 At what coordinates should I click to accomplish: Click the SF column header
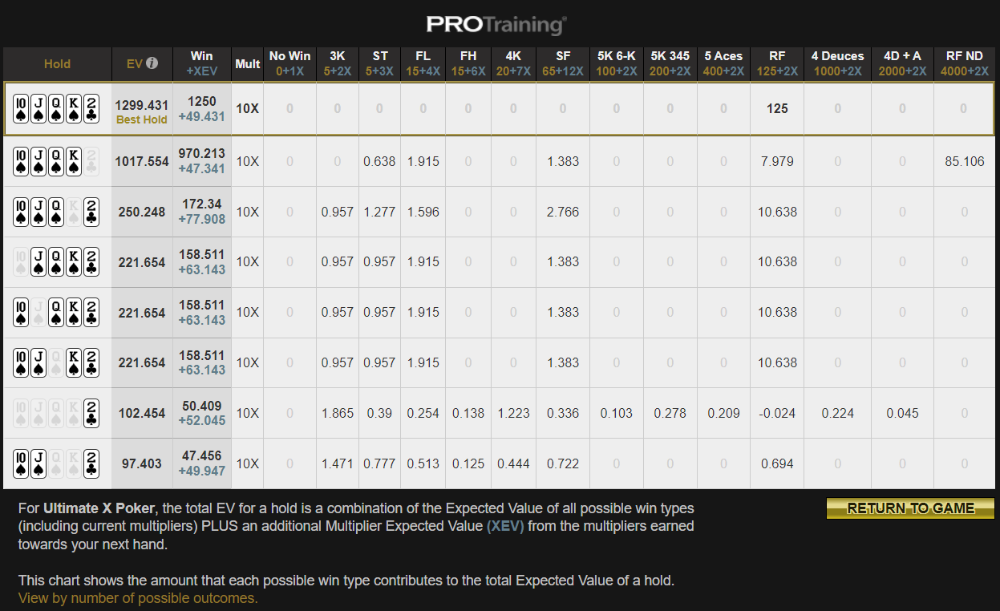(562, 63)
